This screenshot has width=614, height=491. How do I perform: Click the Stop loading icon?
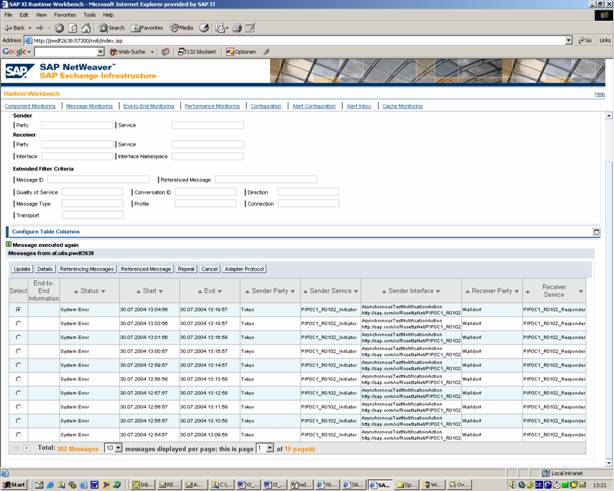(59, 28)
